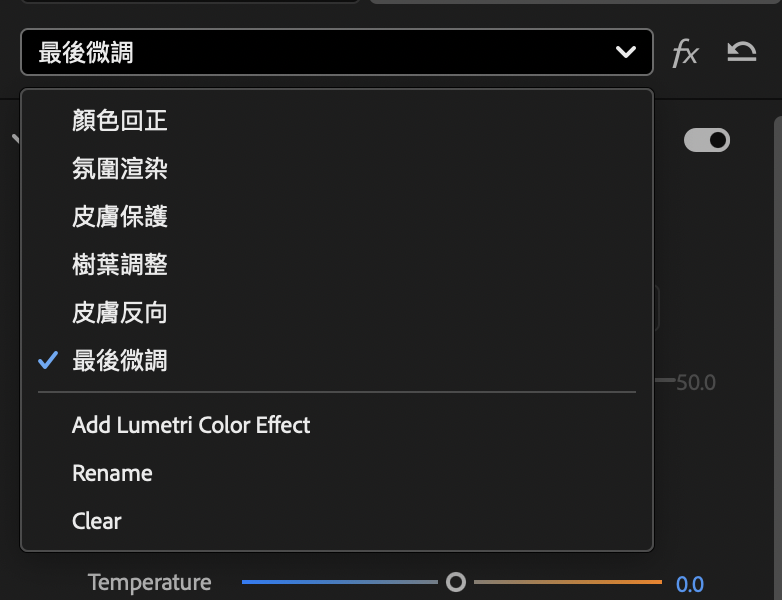
Task: Collapse the section using the left-edge arrow
Action: coord(14,140)
